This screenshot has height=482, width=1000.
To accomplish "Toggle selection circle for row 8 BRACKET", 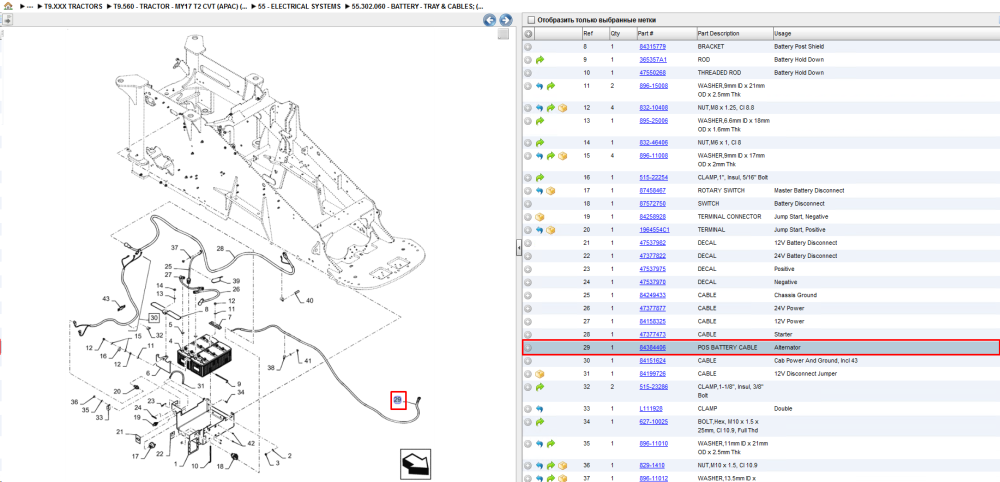I will tap(528, 47).
